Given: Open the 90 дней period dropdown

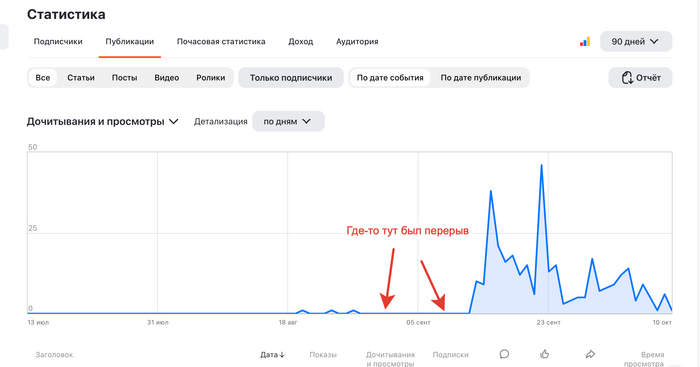Looking at the screenshot, I should 636,42.
